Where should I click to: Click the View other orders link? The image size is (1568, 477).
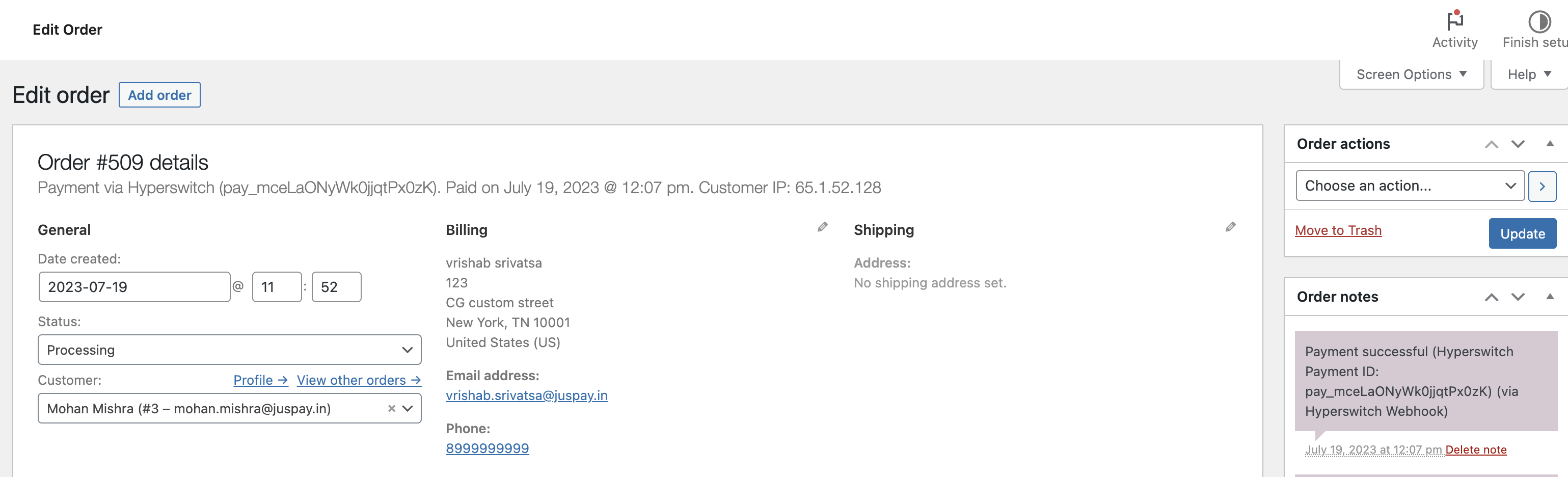coord(359,380)
